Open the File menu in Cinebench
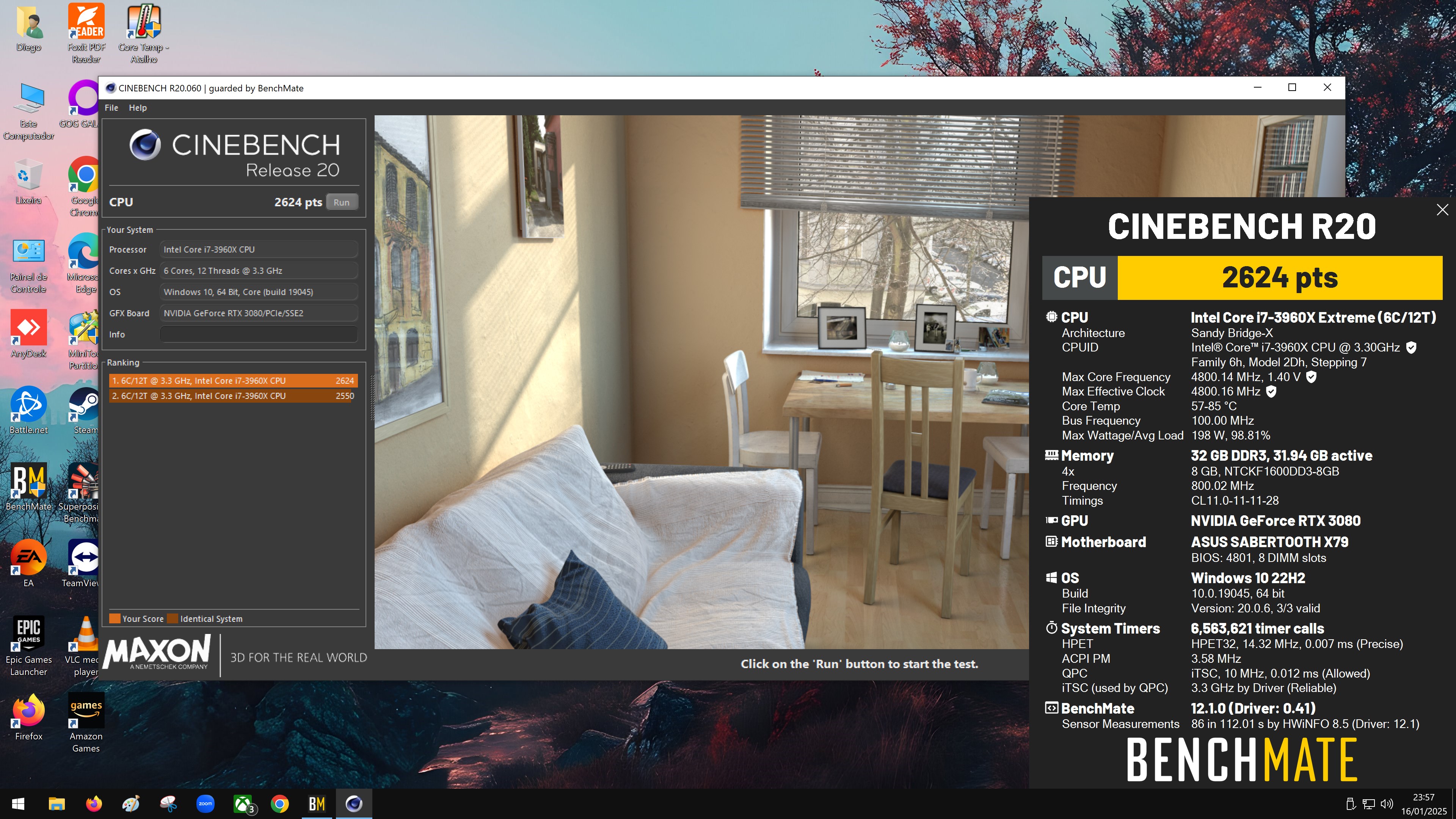The height and width of the screenshot is (819, 1456). click(x=111, y=107)
